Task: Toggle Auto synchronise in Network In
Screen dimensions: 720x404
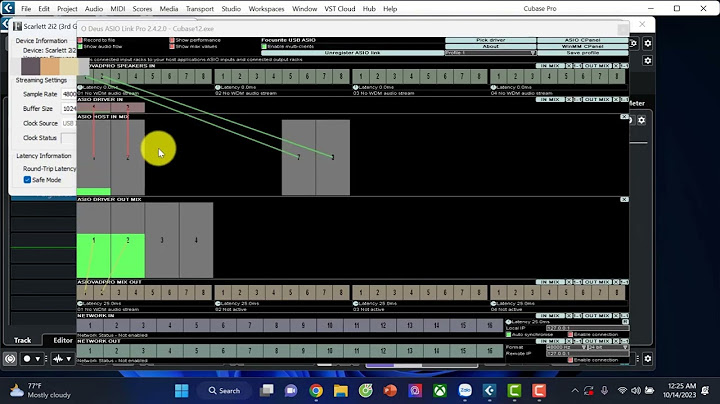Action: [508, 335]
